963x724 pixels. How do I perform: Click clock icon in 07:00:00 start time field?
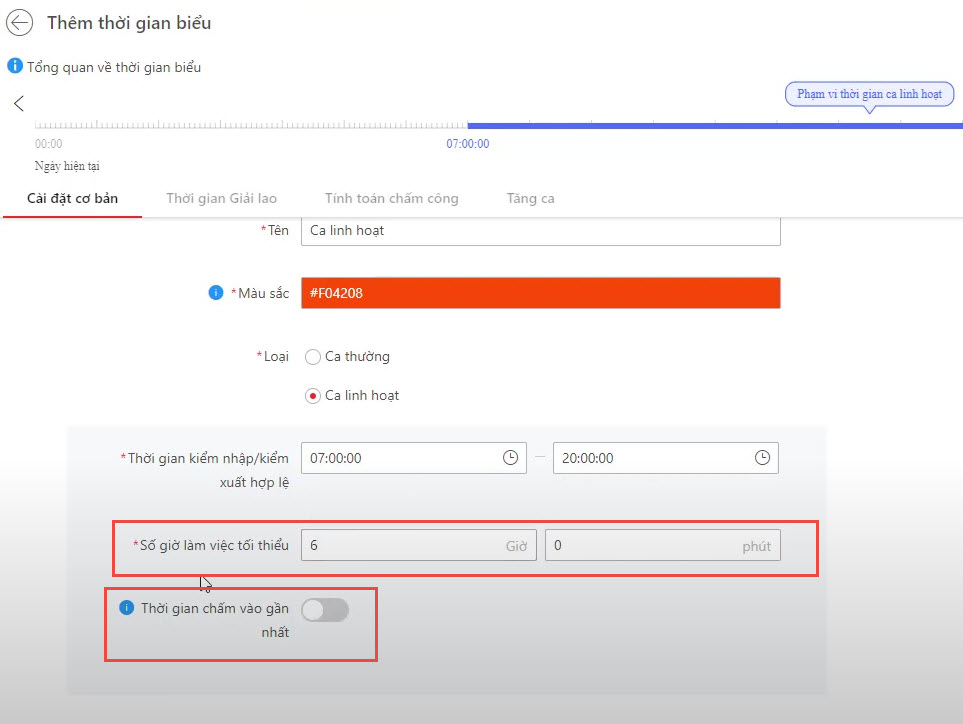point(510,458)
